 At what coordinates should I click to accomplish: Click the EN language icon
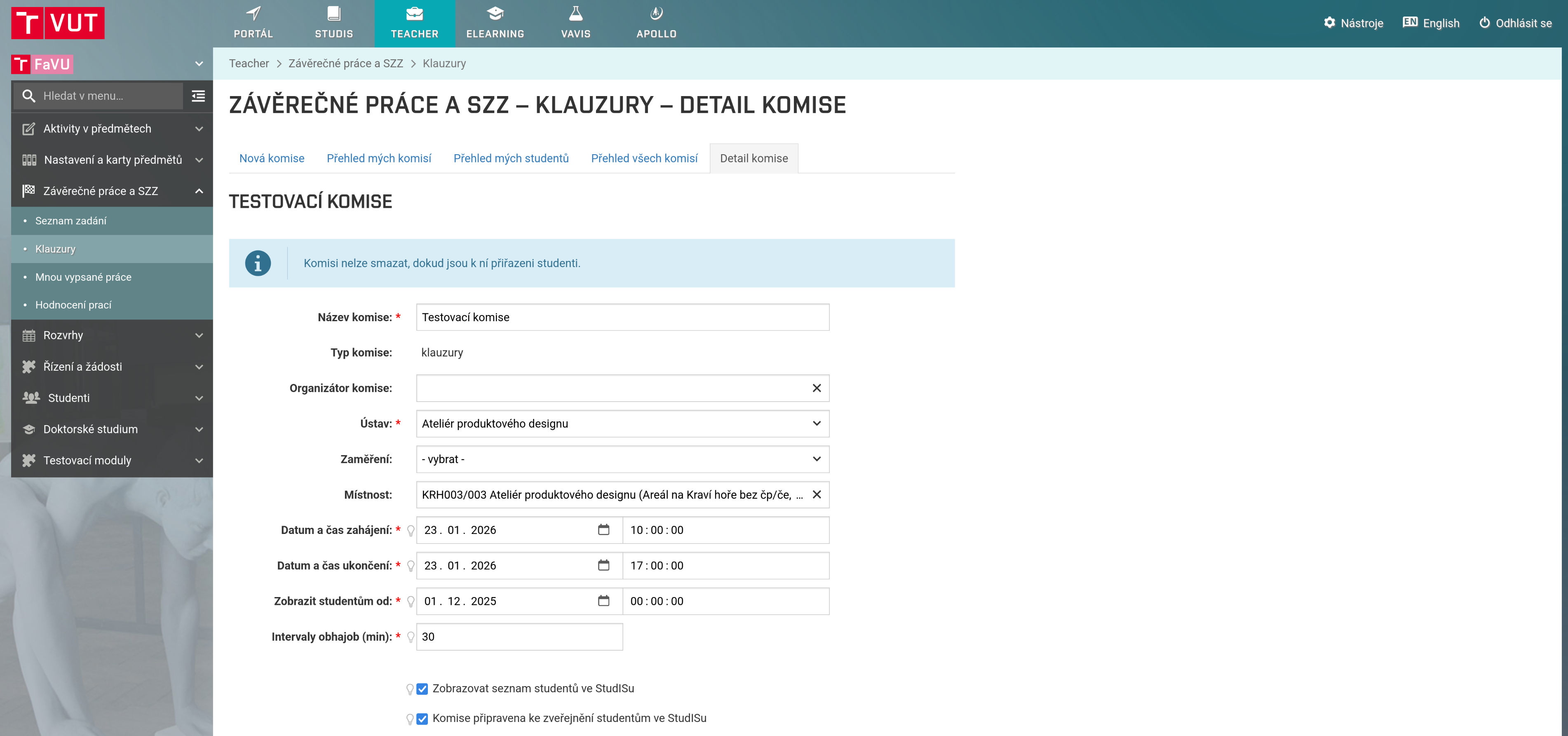[1410, 23]
